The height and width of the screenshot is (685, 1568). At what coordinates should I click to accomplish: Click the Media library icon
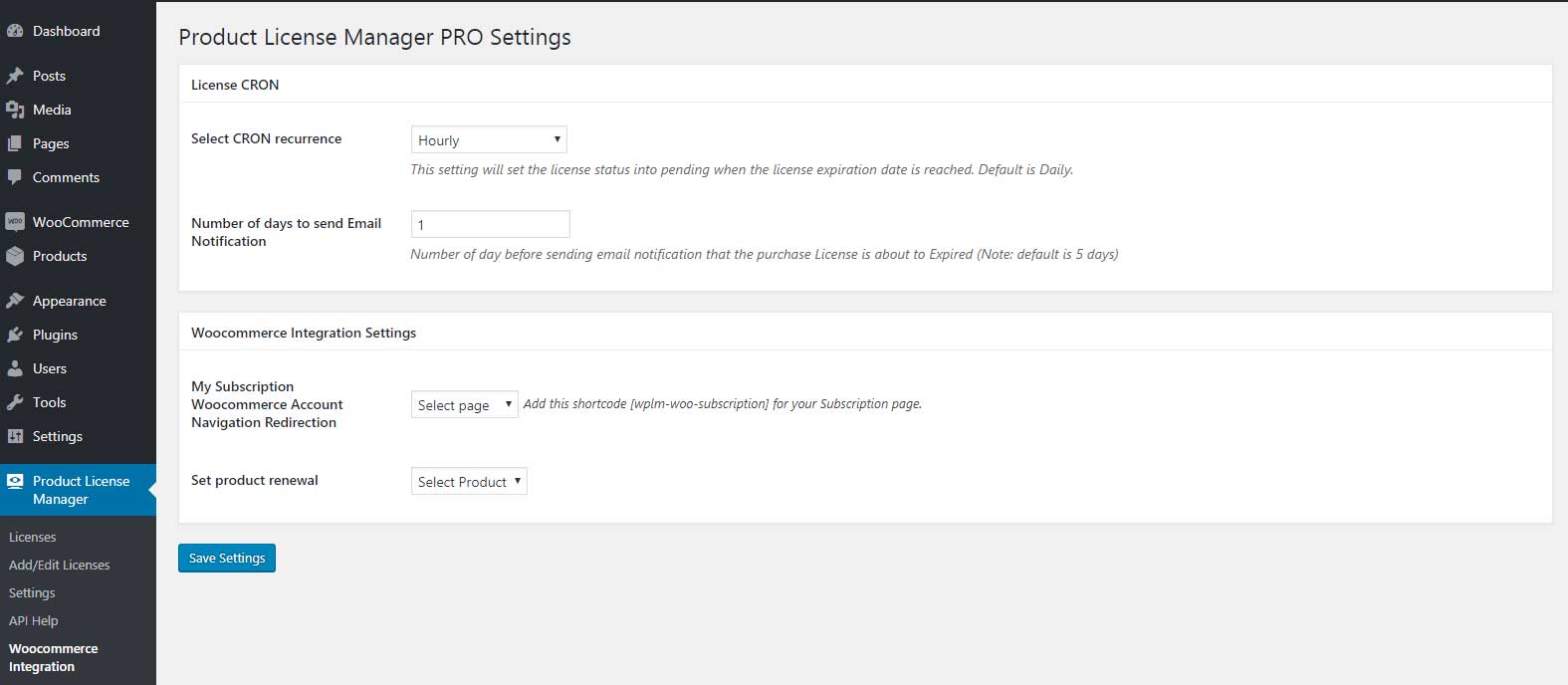point(15,110)
